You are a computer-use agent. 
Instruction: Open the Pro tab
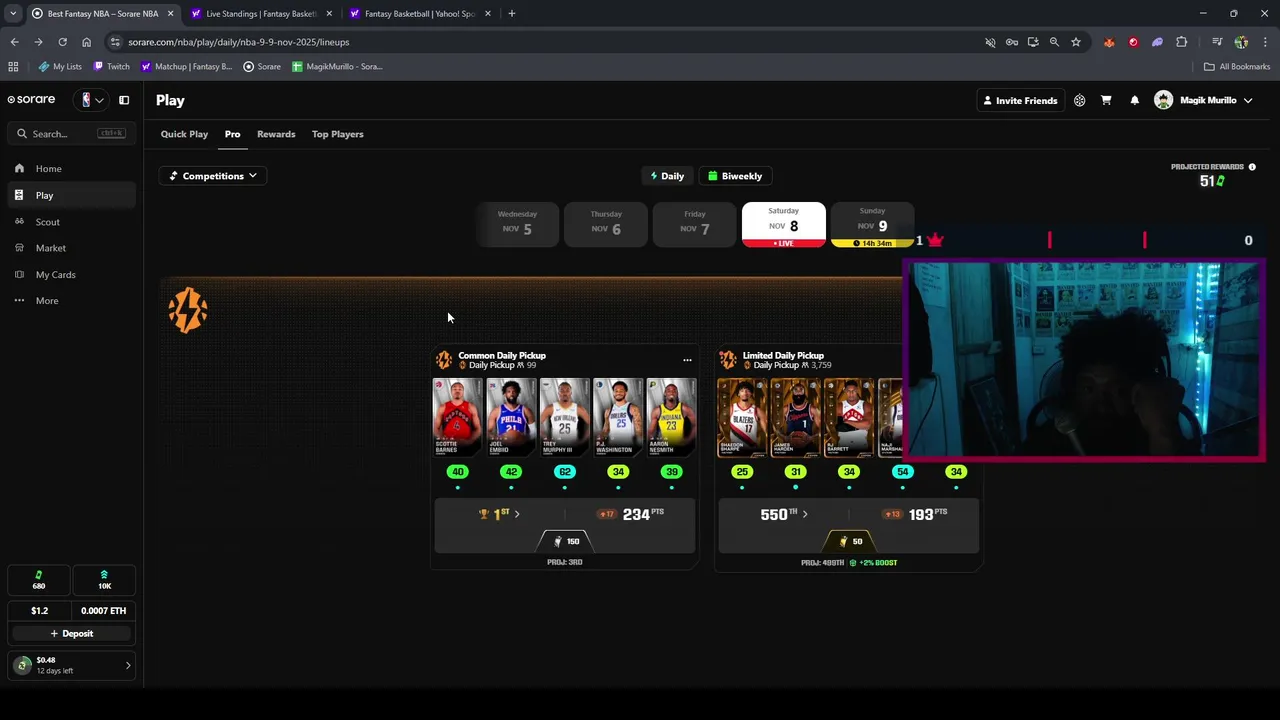pyautogui.click(x=232, y=134)
